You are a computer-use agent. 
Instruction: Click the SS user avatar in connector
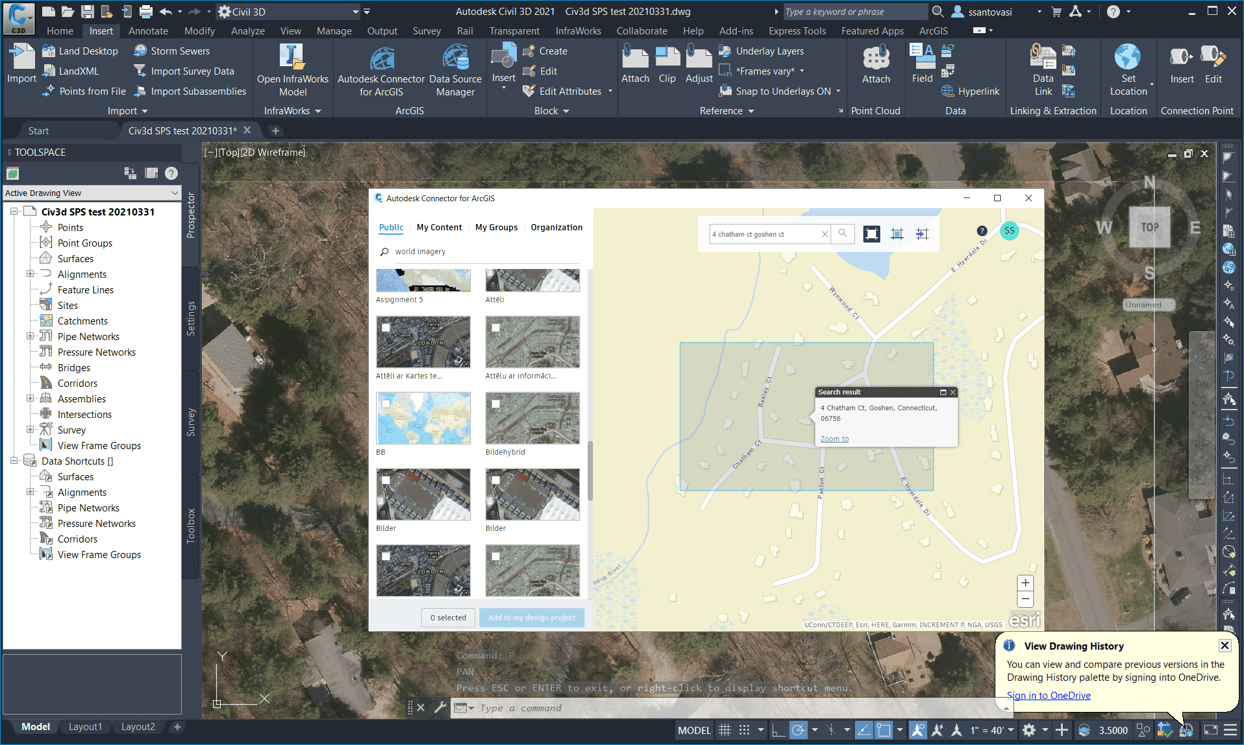(x=1009, y=230)
